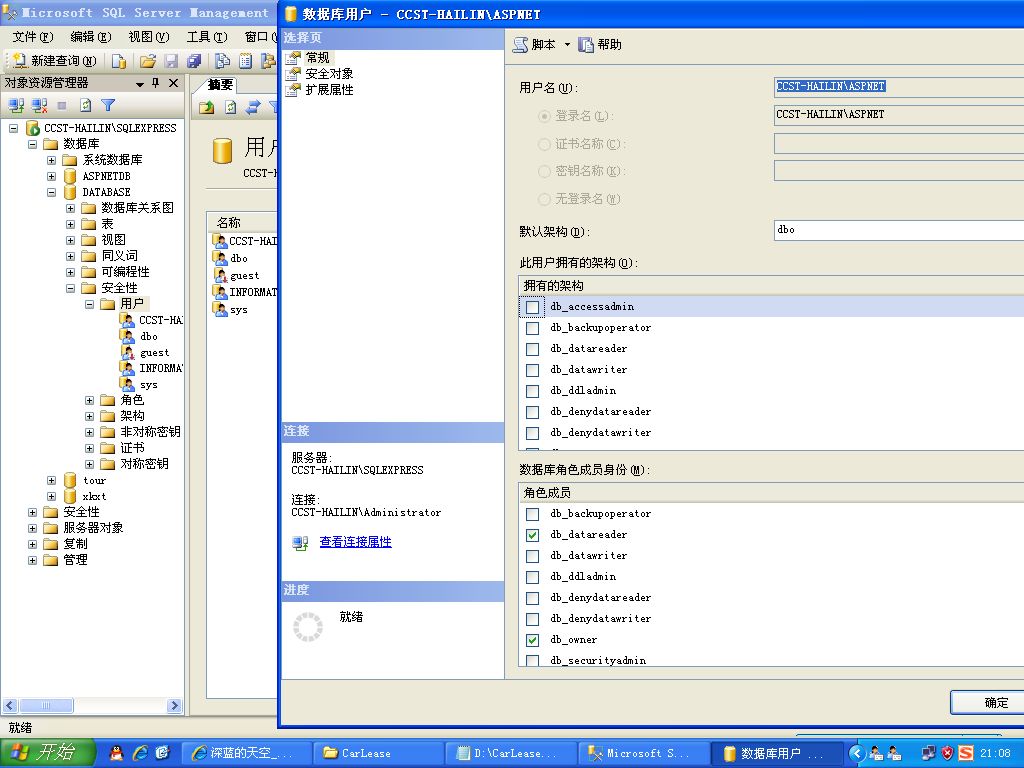Image resolution: width=1024 pixels, height=768 pixels.
Task: Click the 确定 button
Action: point(989,703)
